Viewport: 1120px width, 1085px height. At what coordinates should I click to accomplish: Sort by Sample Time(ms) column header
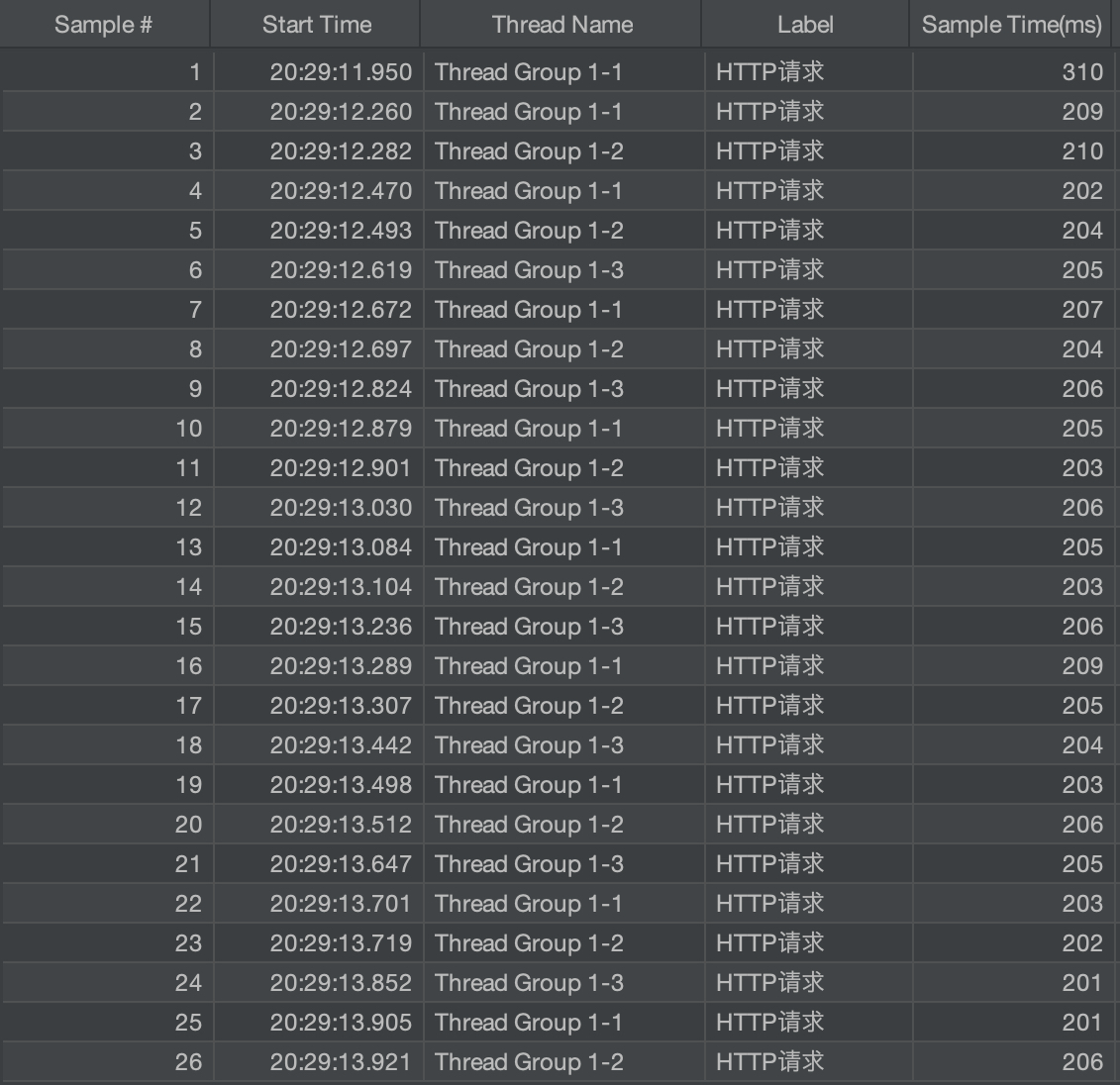1011,25
